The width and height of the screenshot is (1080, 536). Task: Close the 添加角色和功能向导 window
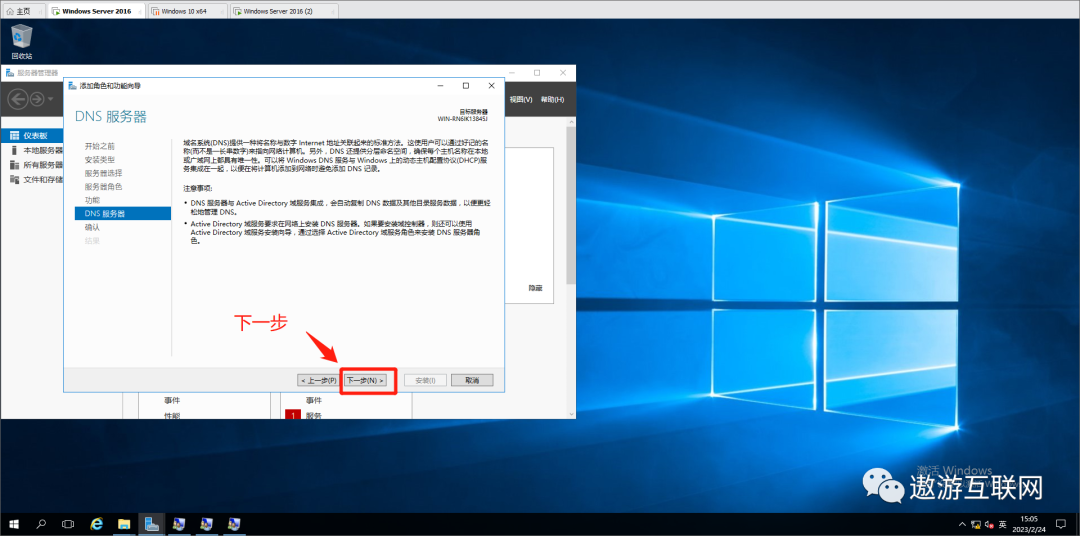click(491, 85)
